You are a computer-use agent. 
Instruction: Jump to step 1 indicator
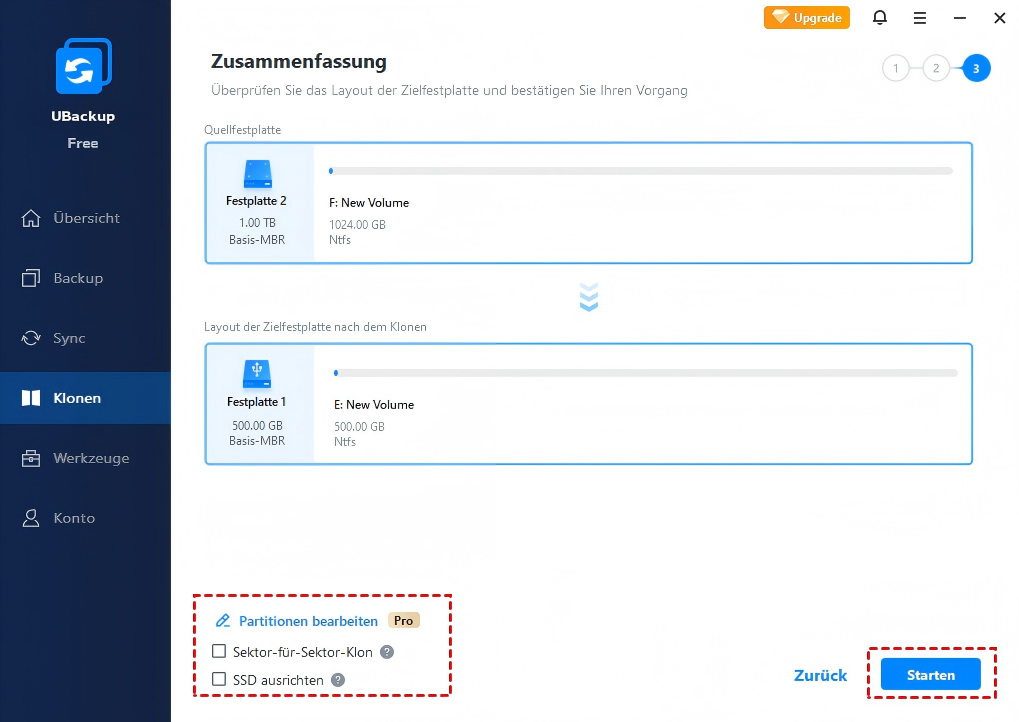895,69
